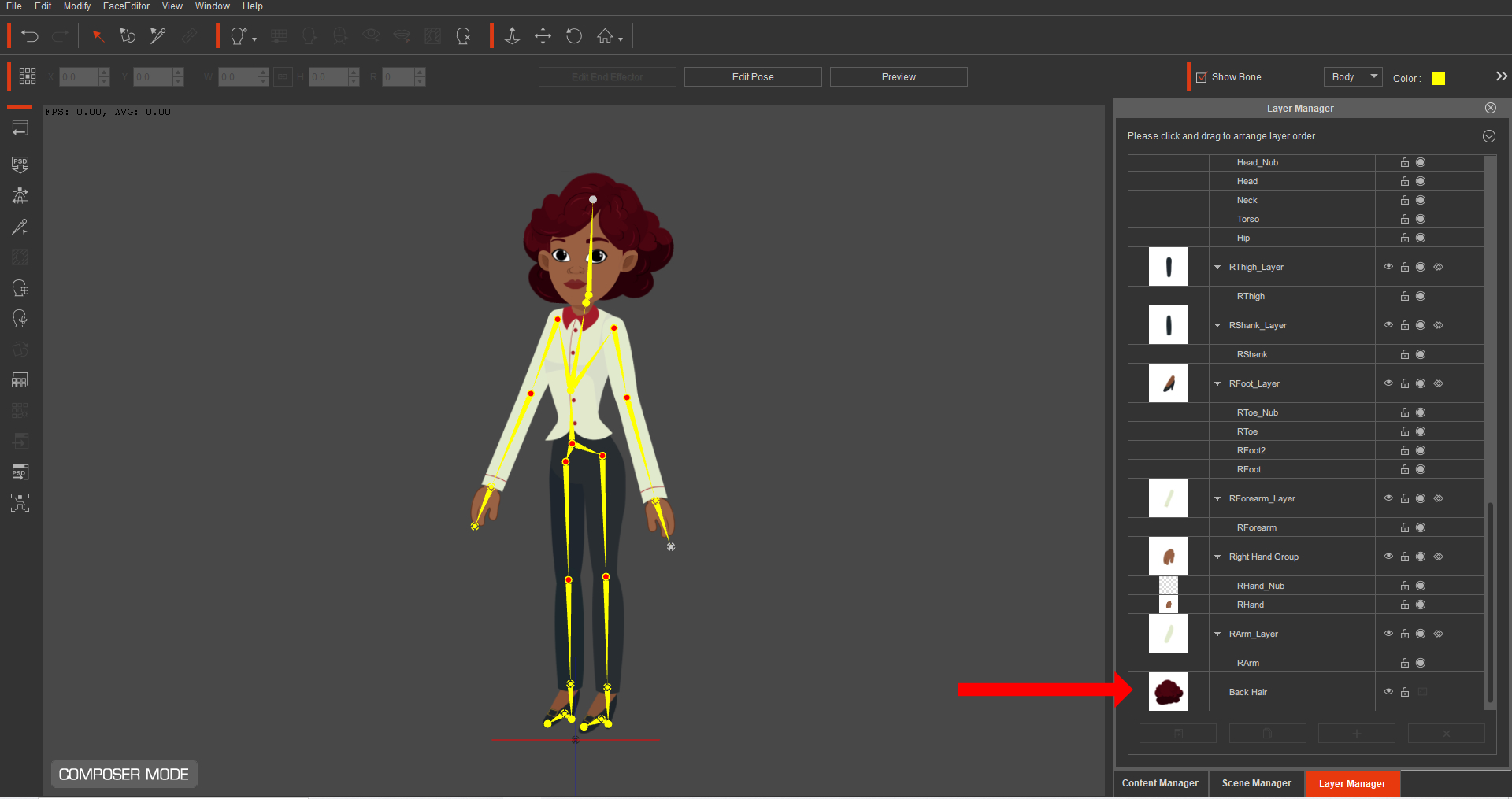
Task: Choose the pin-with-arrow bone tool
Action: [x=157, y=36]
